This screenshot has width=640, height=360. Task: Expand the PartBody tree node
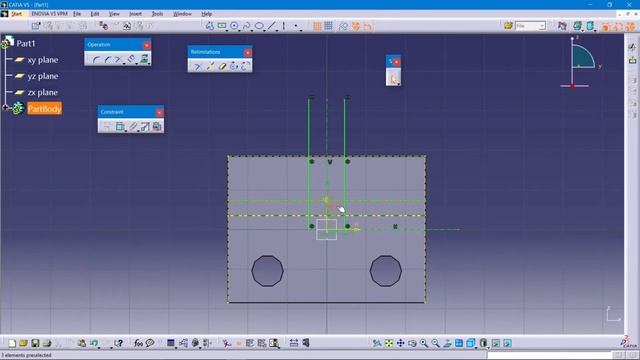5,108
